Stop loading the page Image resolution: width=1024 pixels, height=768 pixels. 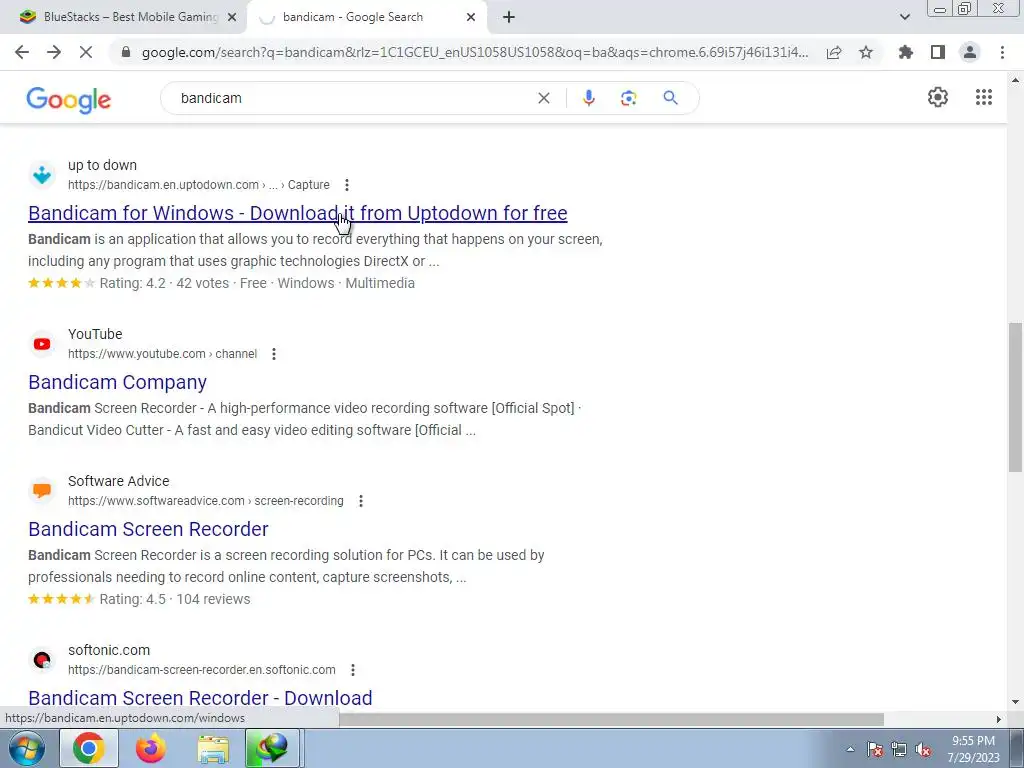[x=86, y=52]
